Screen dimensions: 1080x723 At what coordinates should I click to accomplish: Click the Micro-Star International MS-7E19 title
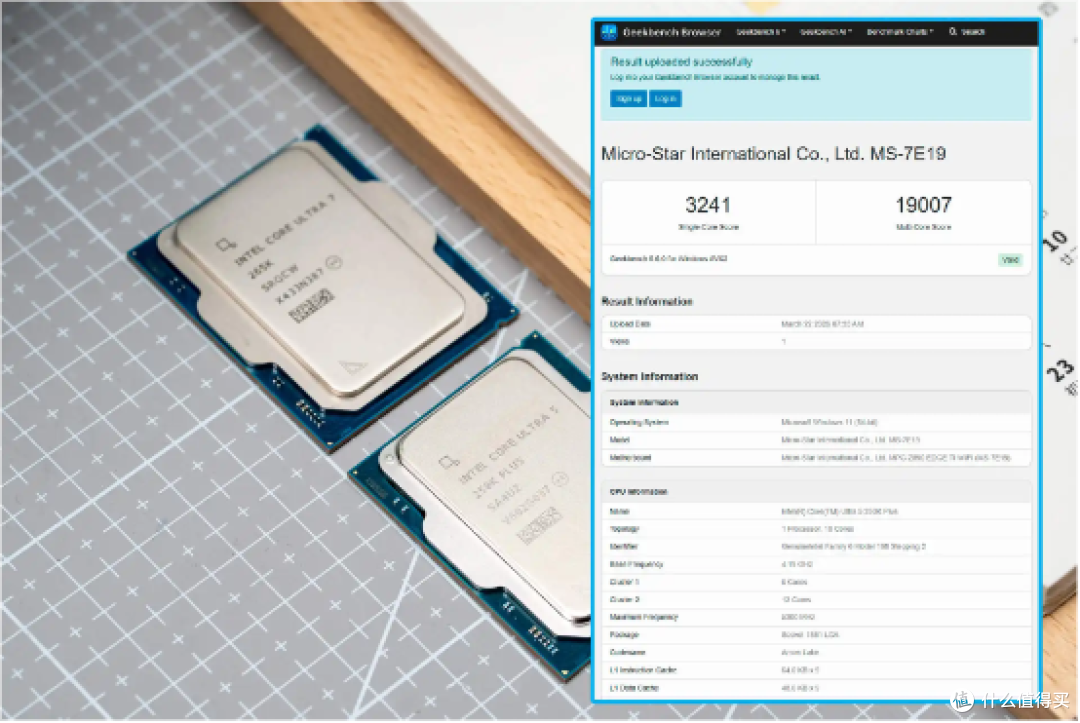click(x=773, y=154)
